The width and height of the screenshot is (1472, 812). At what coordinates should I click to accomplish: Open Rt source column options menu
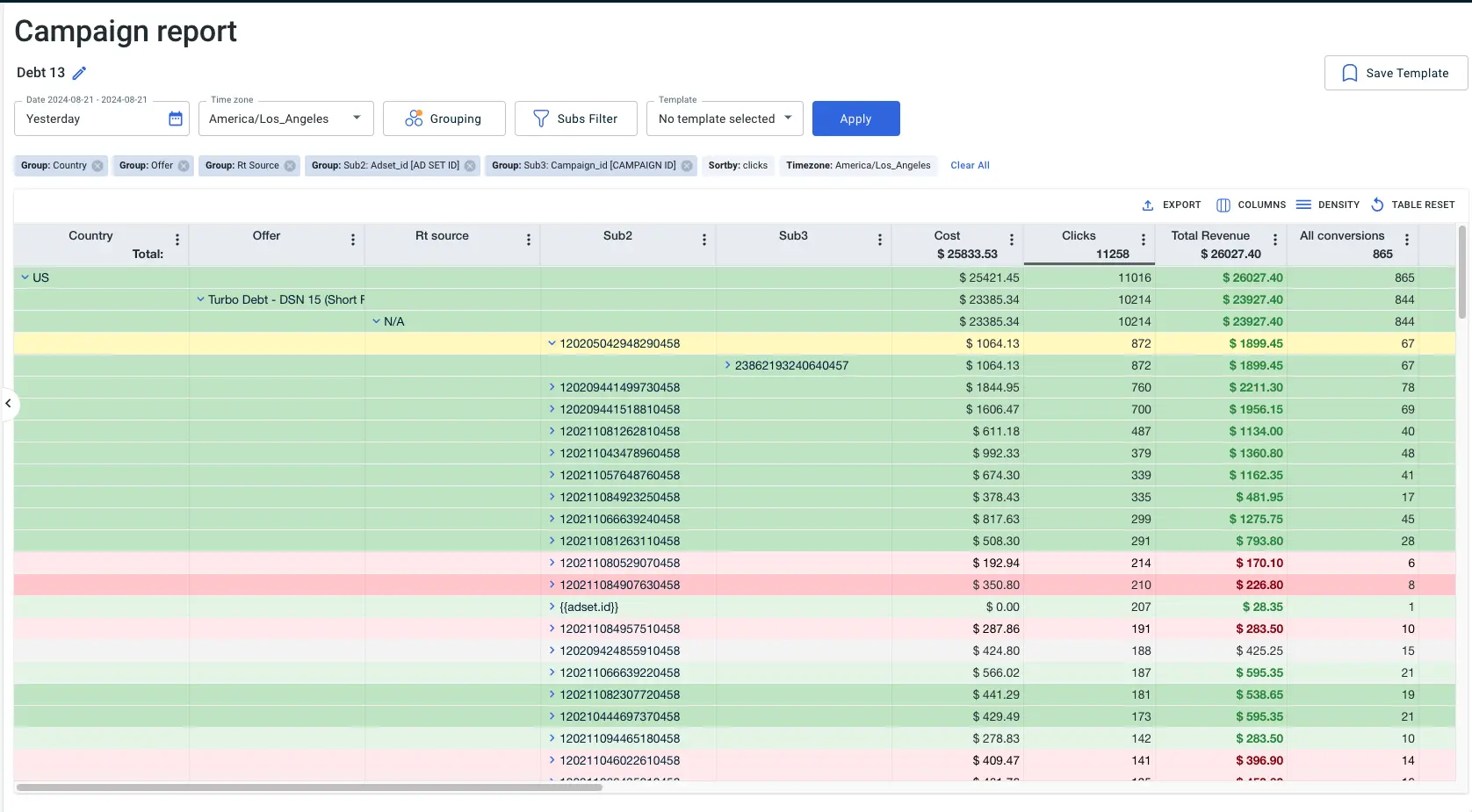point(529,240)
